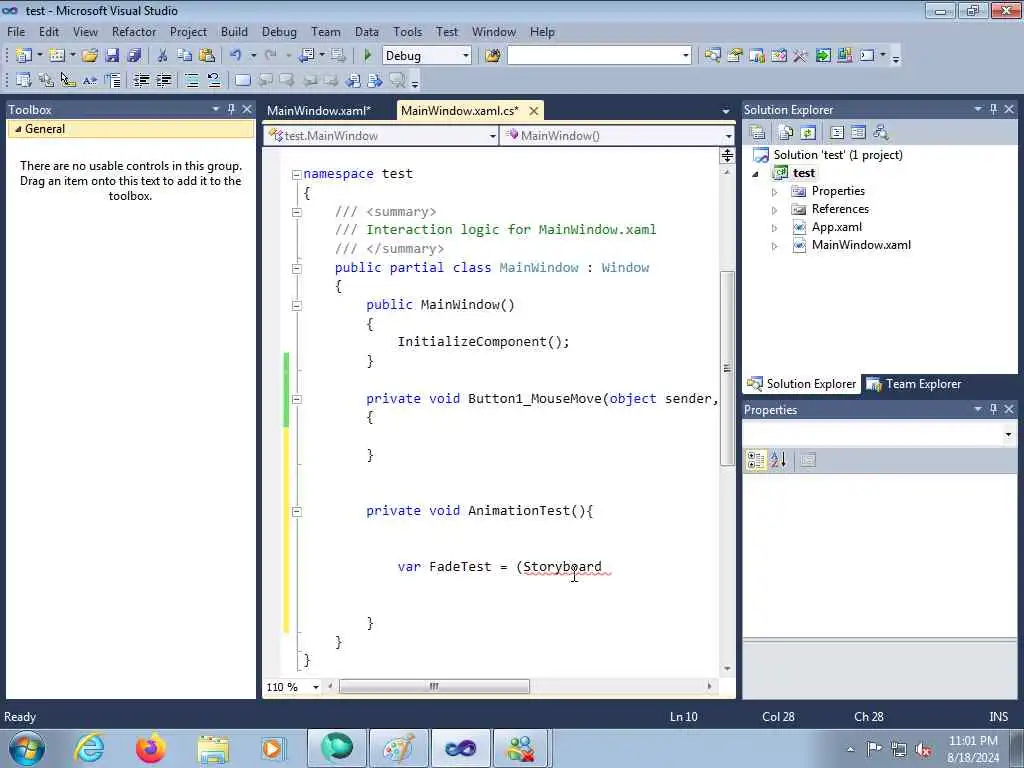1024x768 pixels.
Task: Open the Build menu
Action: point(234,31)
